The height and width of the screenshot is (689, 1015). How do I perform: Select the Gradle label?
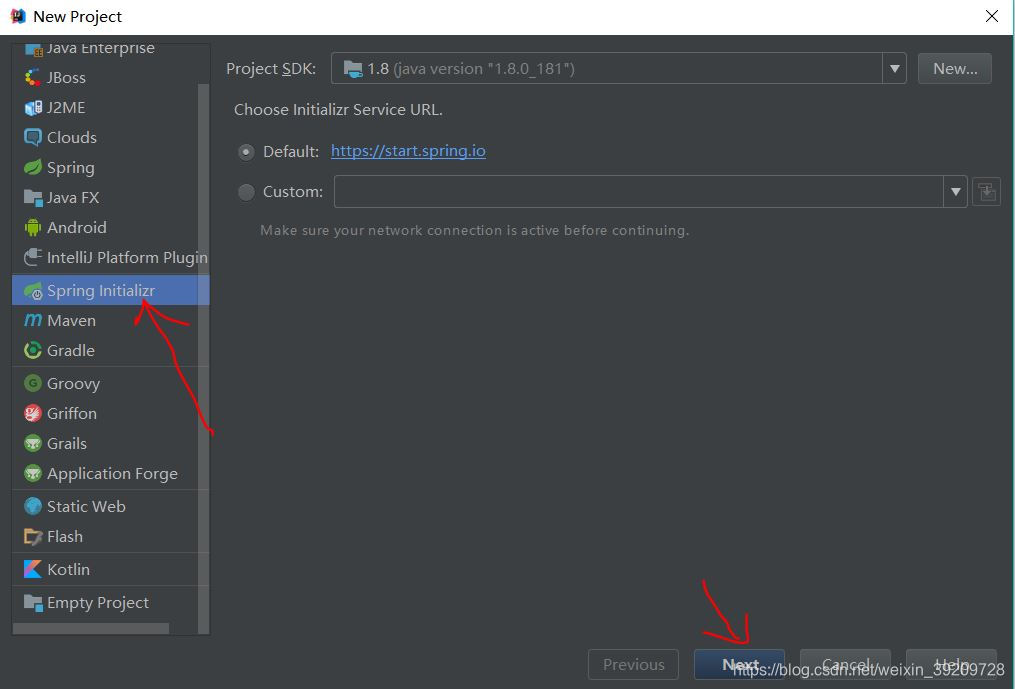pyautogui.click(x=71, y=350)
